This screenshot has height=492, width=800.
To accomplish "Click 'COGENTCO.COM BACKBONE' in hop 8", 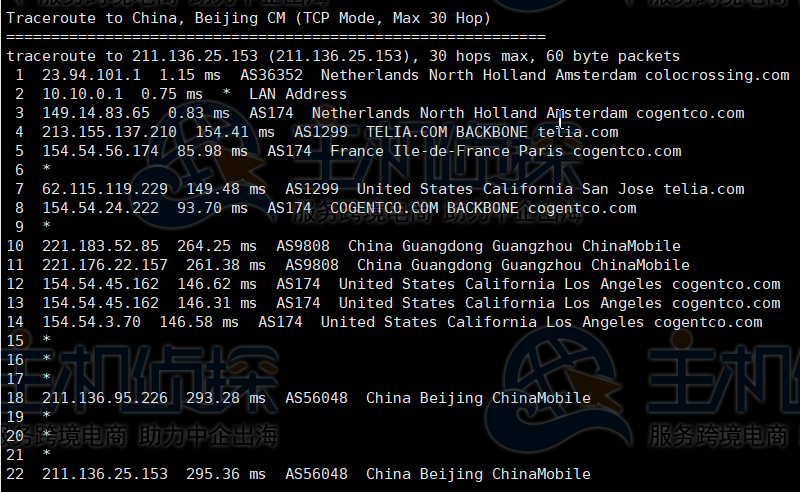I will 424,208.
